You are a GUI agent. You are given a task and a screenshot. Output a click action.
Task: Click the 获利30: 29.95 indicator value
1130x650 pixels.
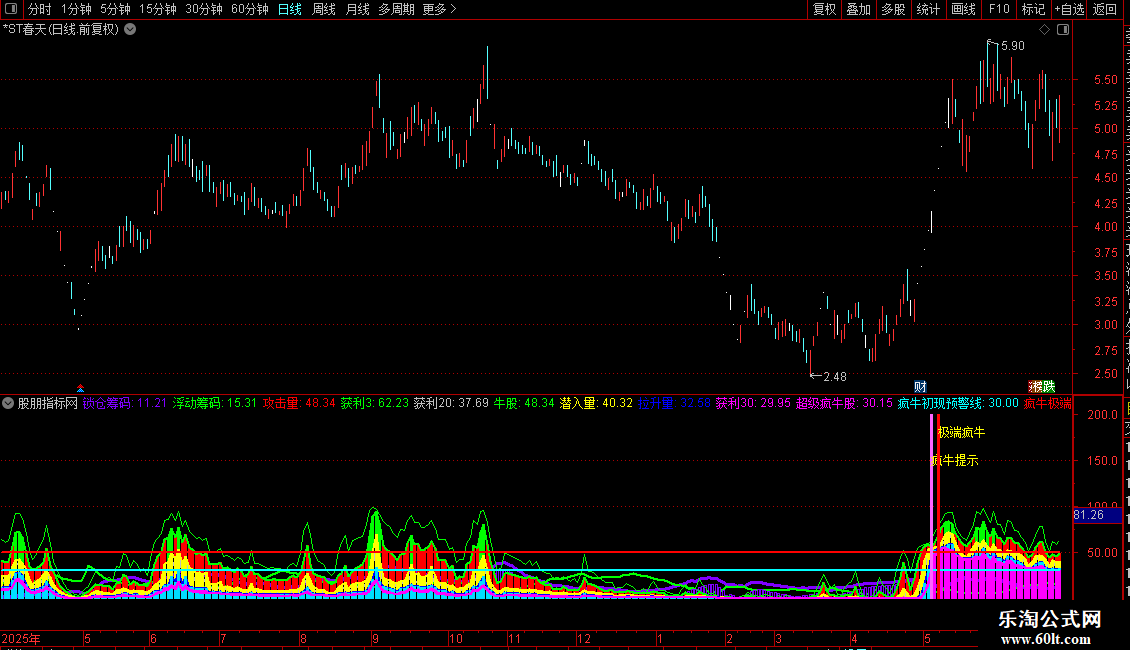tap(753, 404)
